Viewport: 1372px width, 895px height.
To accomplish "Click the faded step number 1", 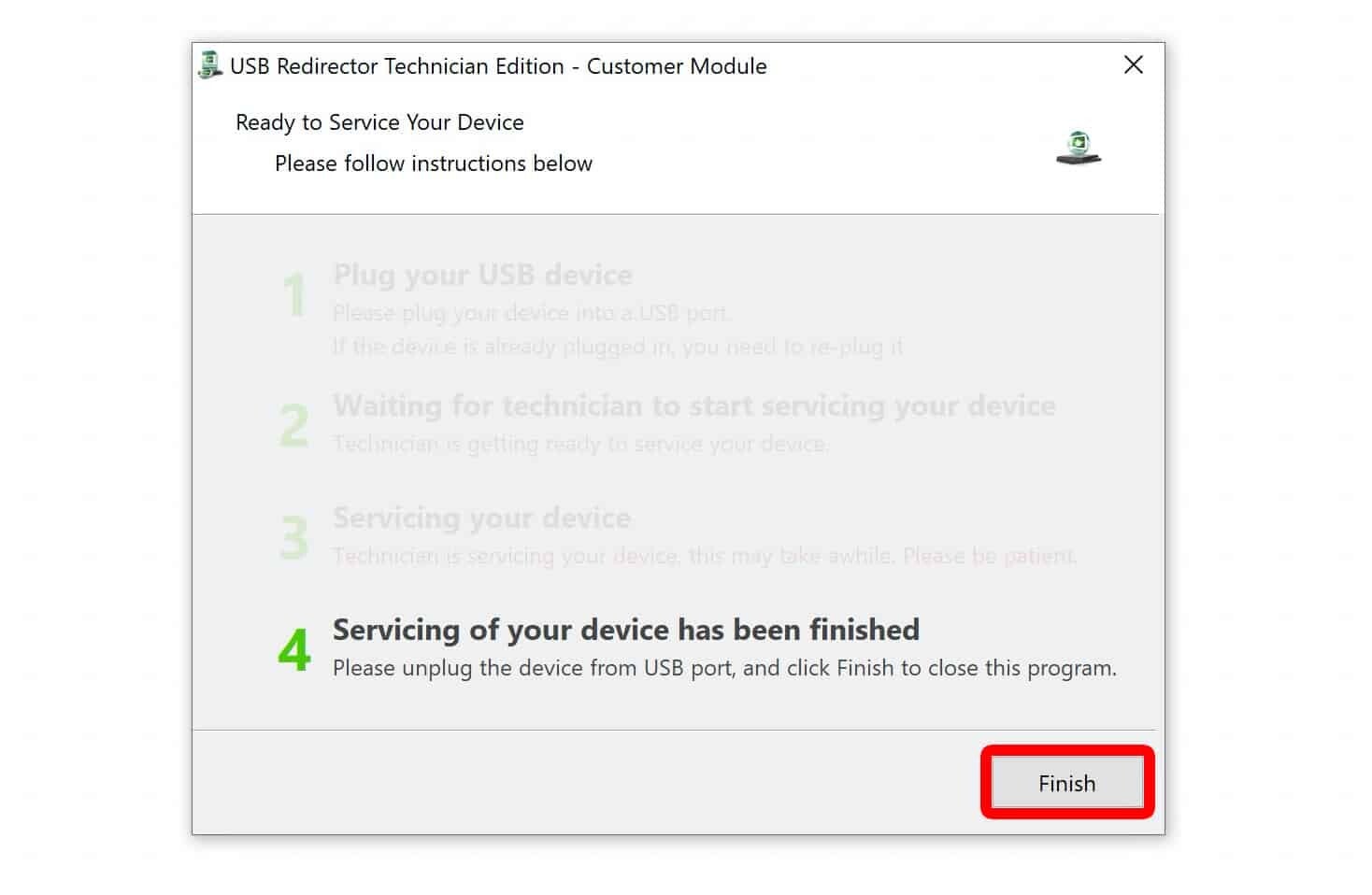I will (x=294, y=295).
